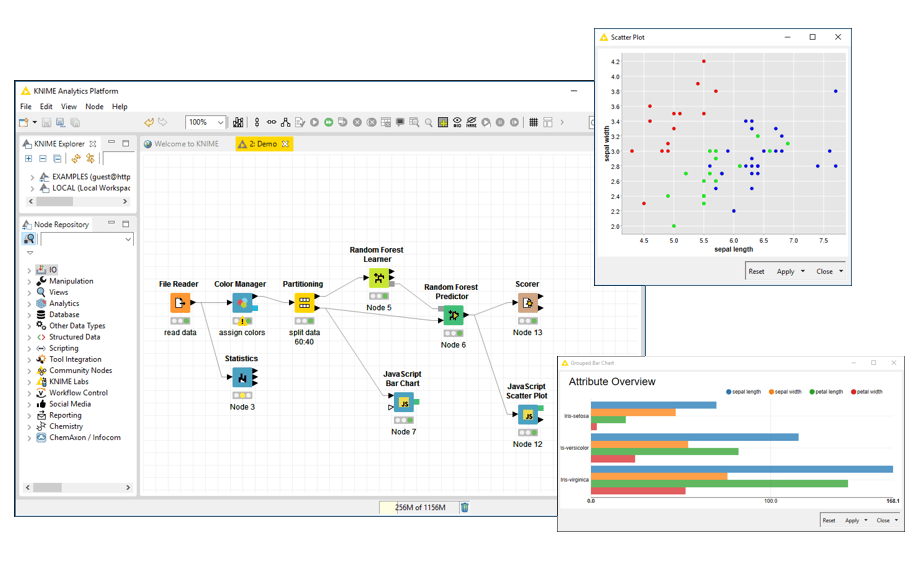Click the Save All toolbar icon
Viewport: 920px width, 567px height.
(x=75, y=122)
